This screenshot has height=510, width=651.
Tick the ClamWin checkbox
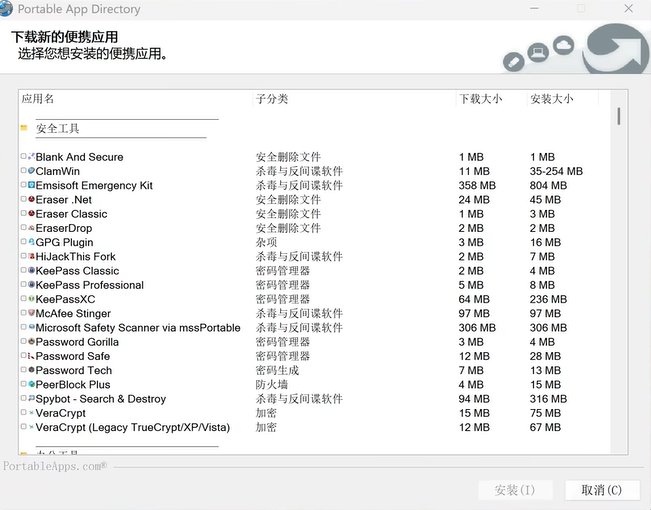click(24, 170)
